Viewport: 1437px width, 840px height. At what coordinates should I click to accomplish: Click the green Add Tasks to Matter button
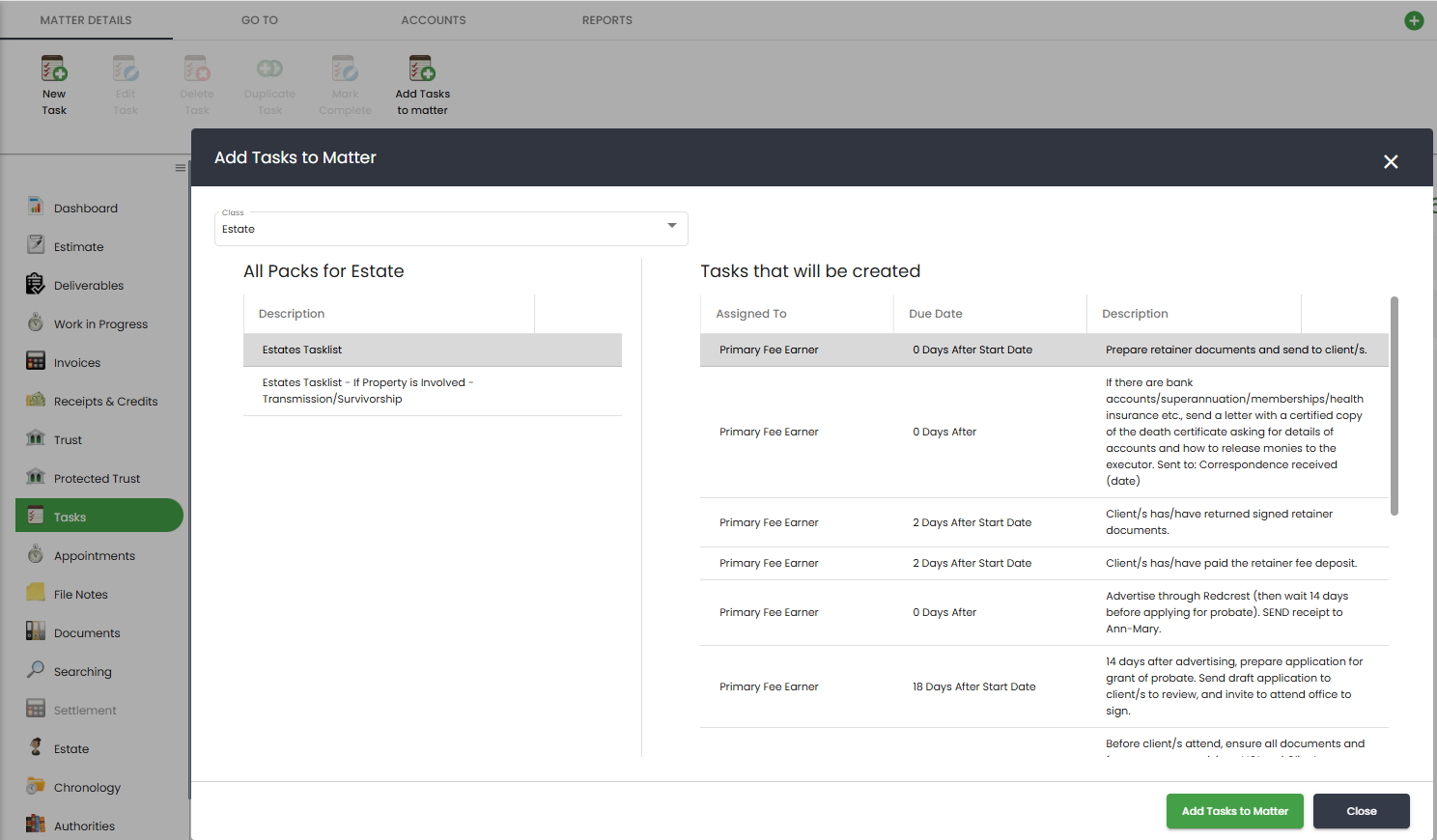click(1234, 811)
